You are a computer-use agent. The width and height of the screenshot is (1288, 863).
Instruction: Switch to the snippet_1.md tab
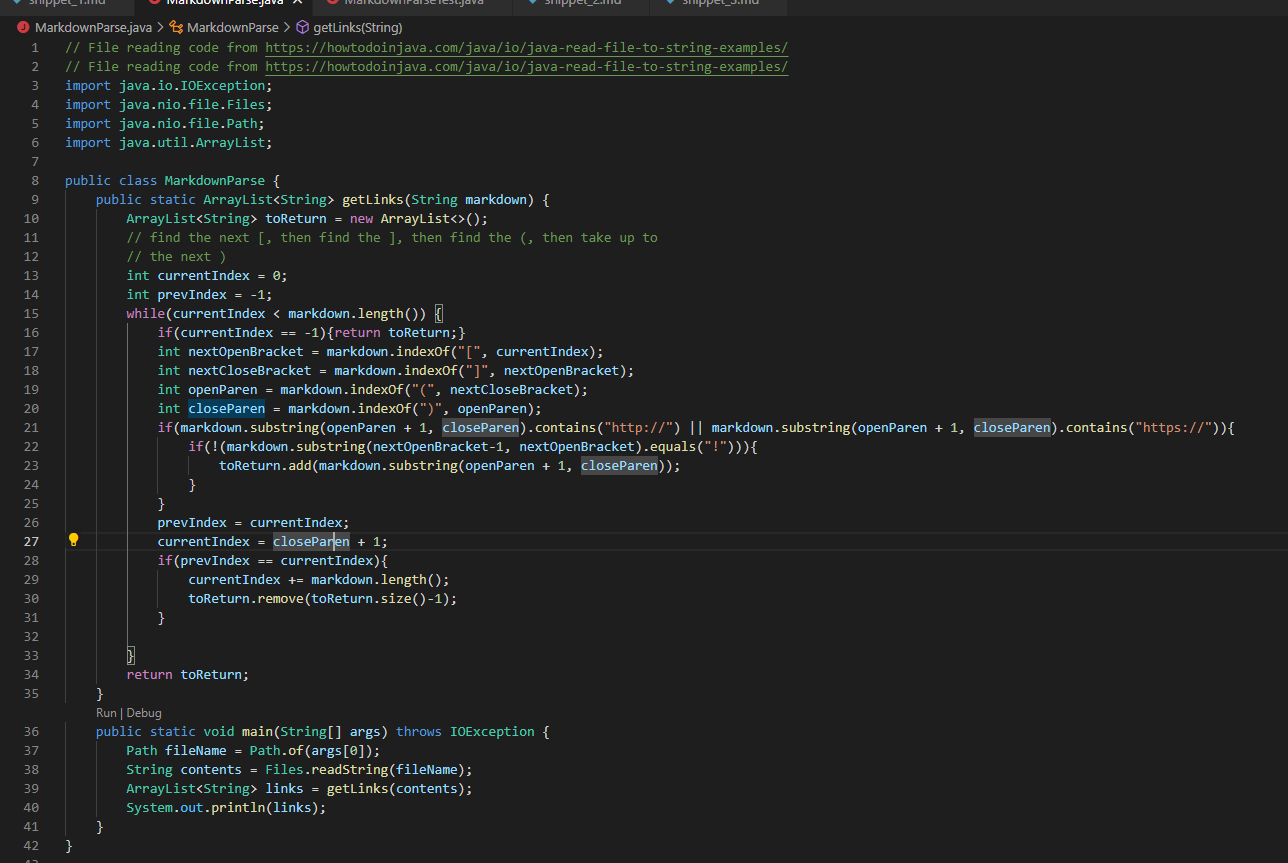(x=68, y=3)
